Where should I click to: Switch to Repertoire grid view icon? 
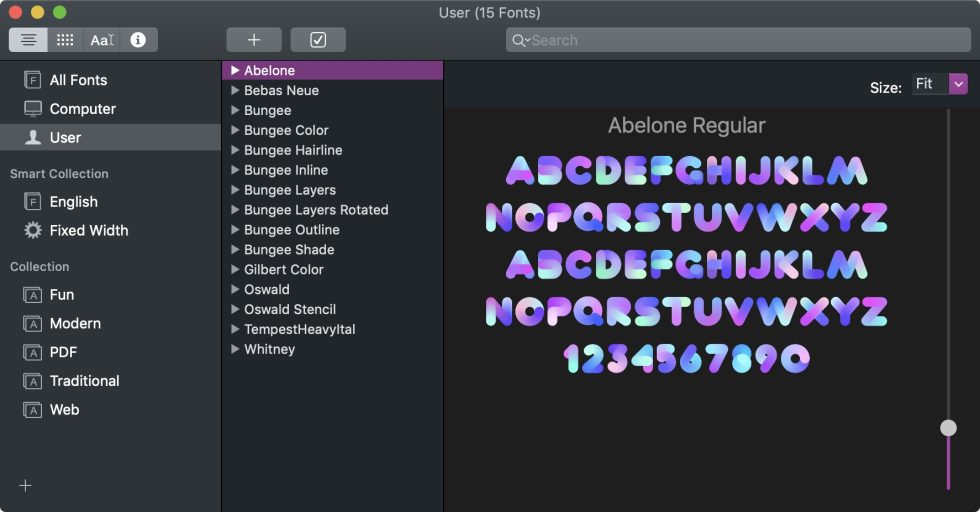[x=65, y=40]
